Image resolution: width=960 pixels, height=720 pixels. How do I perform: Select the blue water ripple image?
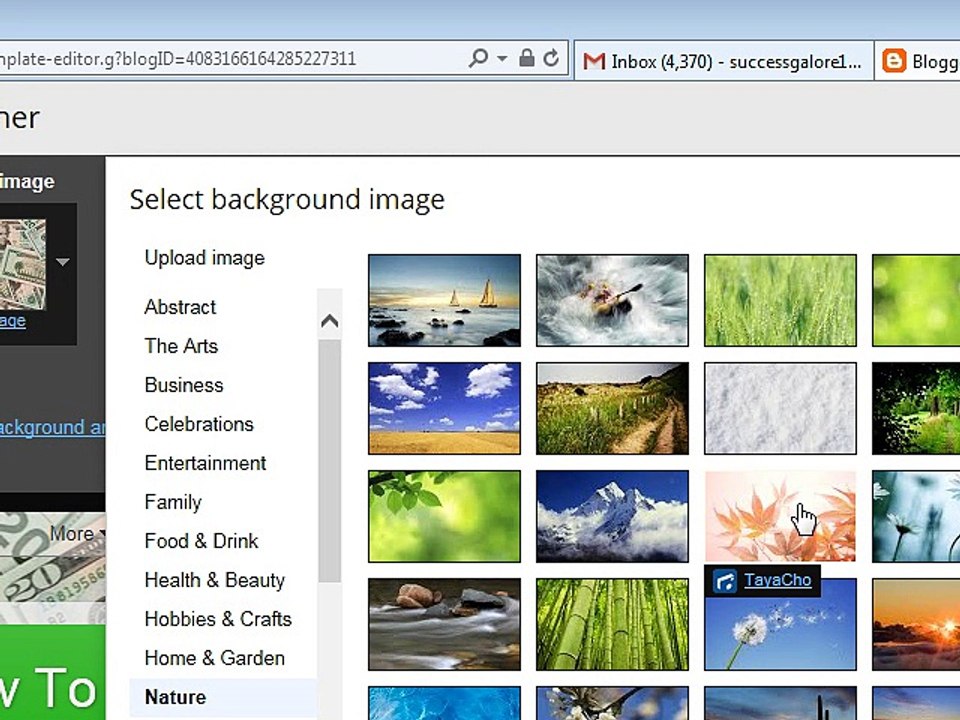pyautogui.click(x=444, y=703)
